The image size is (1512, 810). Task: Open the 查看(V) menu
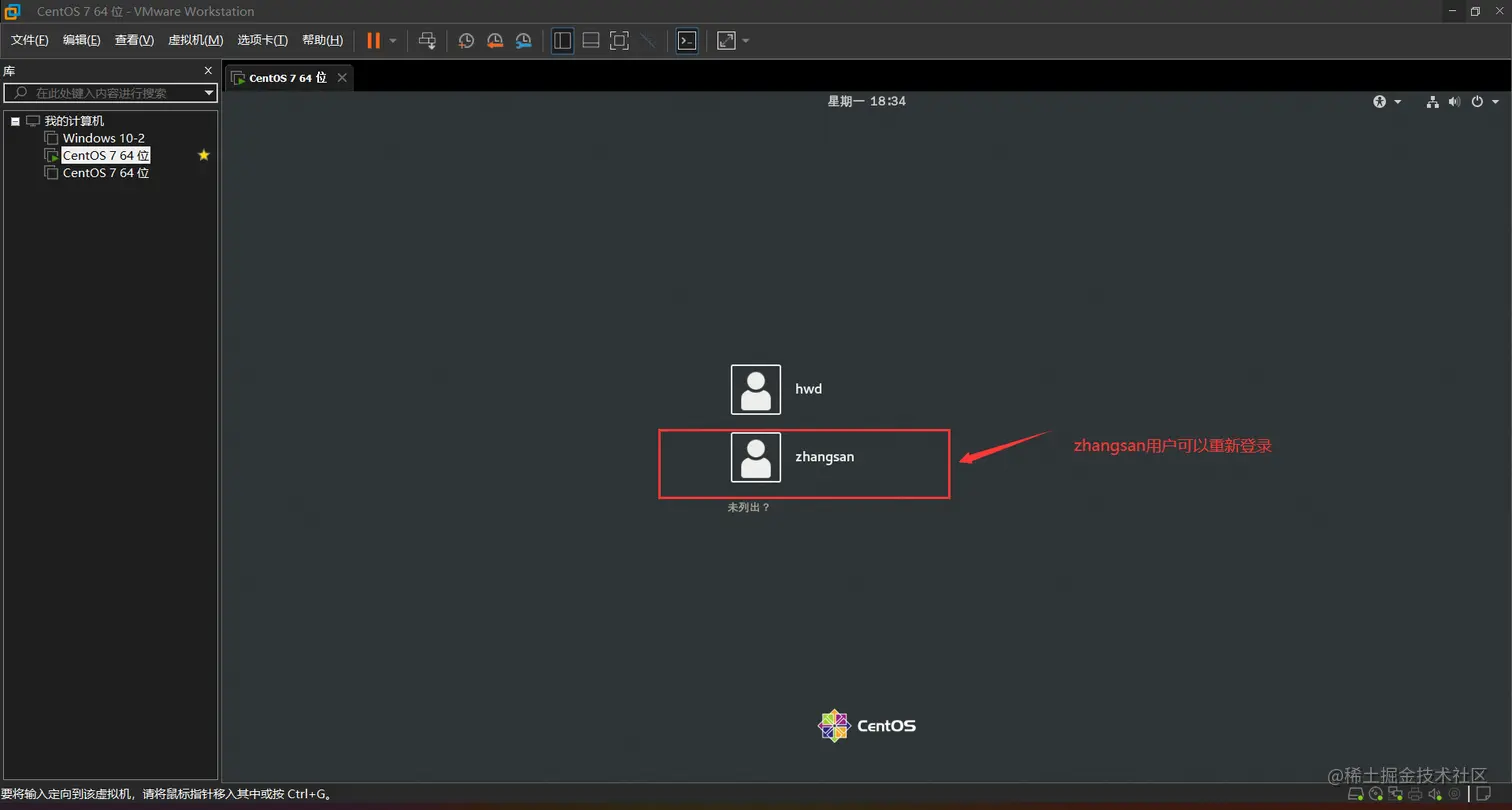point(134,40)
